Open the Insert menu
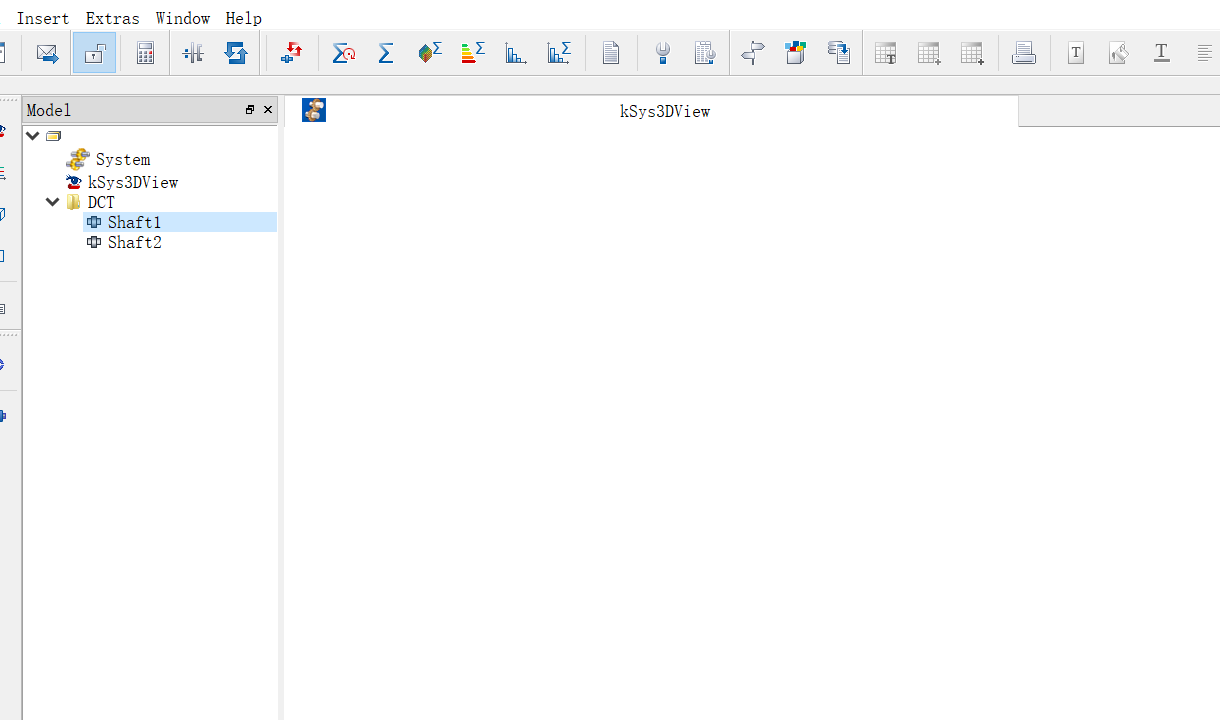Viewport: 1220px width, 720px height. pyautogui.click(x=43, y=18)
